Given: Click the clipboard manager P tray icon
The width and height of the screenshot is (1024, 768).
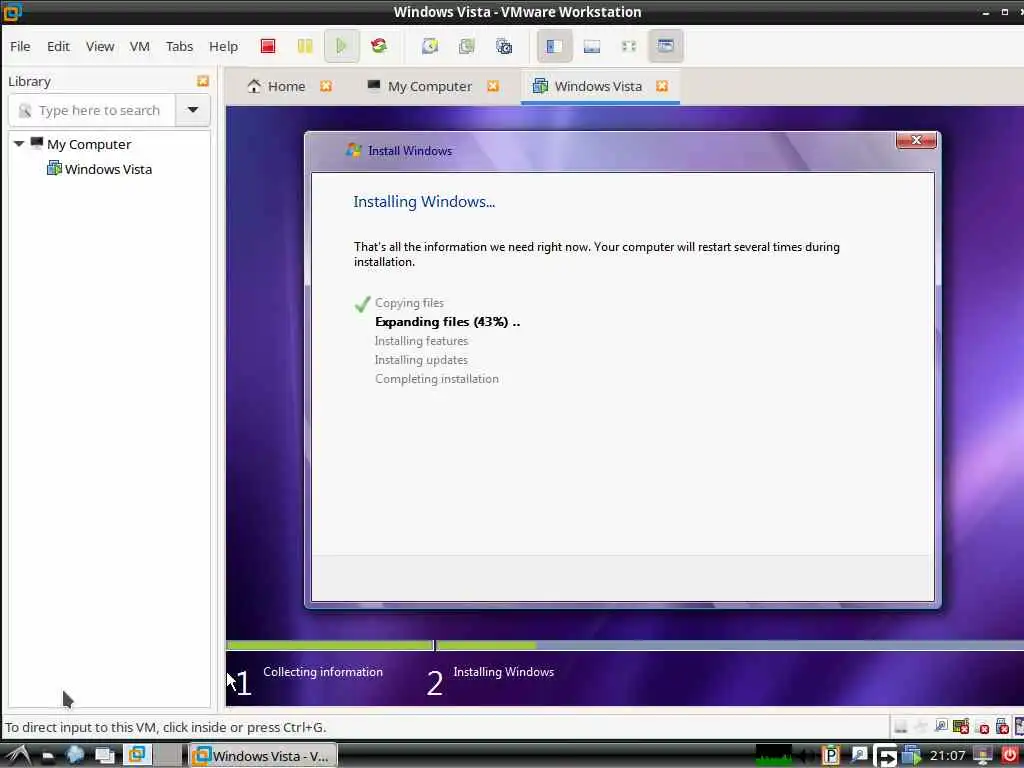Looking at the screenshot, I should click(x=830, y=756).
